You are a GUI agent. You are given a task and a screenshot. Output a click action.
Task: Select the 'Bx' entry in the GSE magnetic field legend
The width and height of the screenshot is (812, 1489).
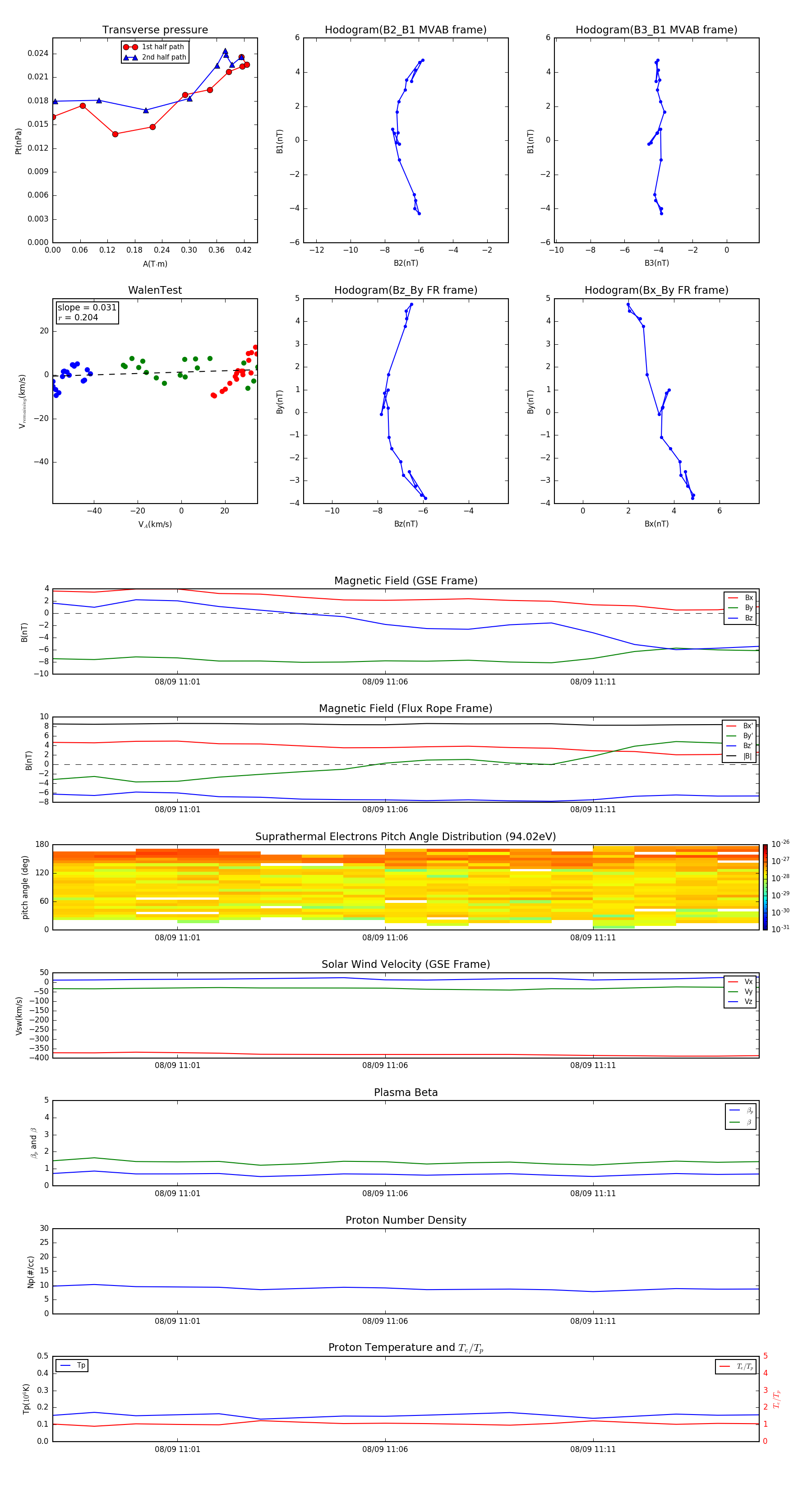(x=740, y=598)
